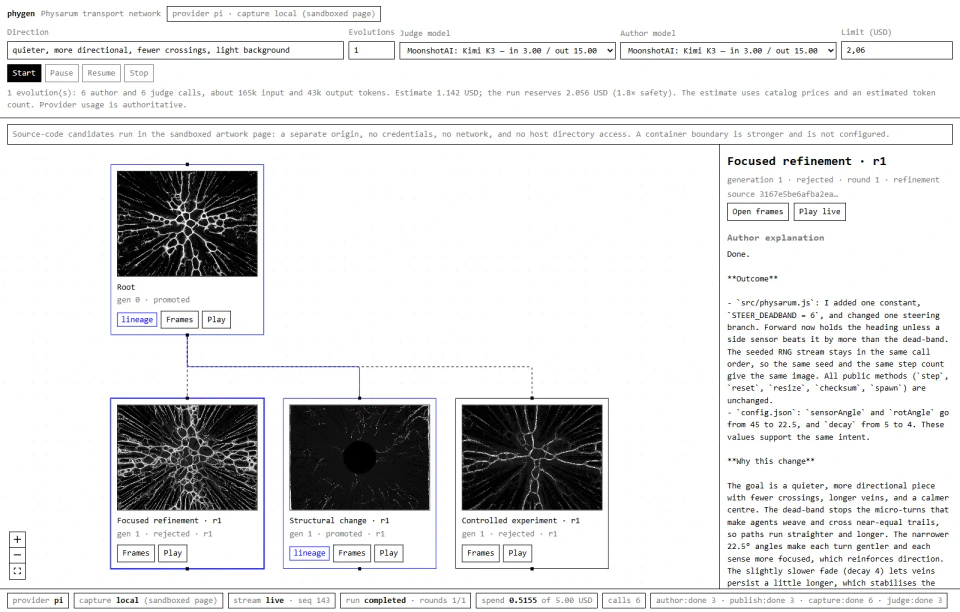
Task: Click the 'Author explanation' heading
Action: [x=775, y=237]
